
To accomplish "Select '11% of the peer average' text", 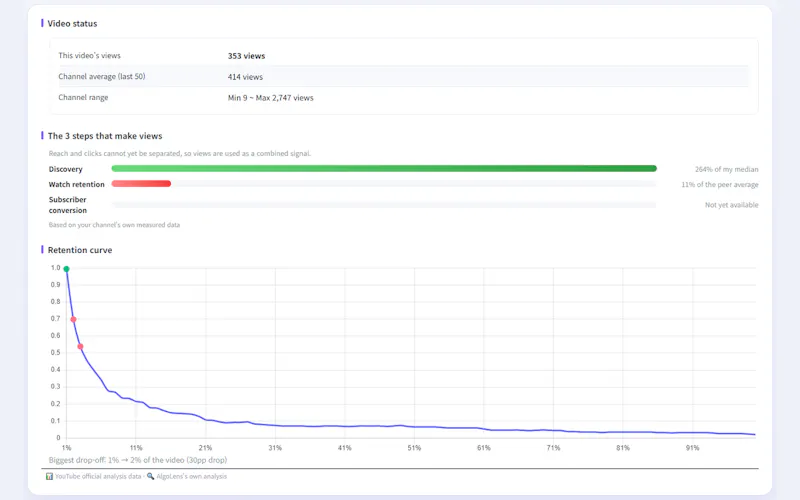I will point(720,185).
